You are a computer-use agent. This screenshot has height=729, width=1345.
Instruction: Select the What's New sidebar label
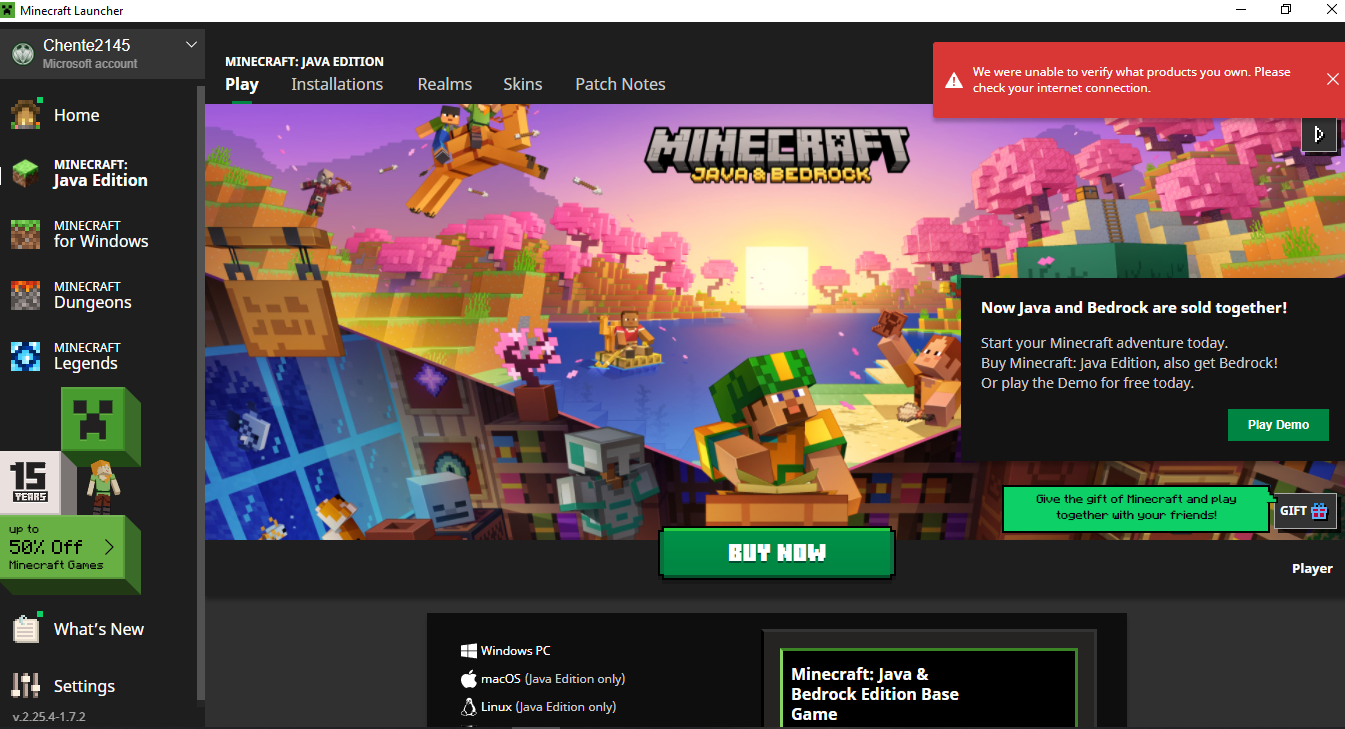pyautogui.click(x=99, y=629)
